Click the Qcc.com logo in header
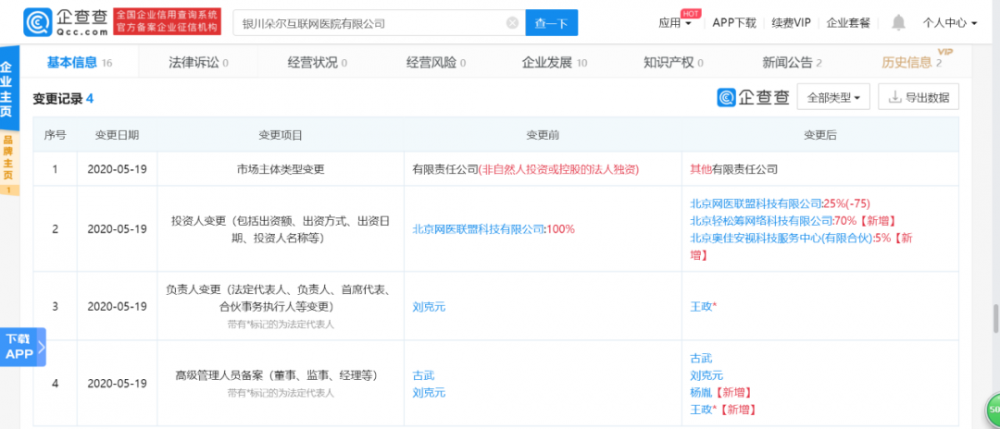Image resolution: width=1000 pixels, height=429 pixels. pyautogui.click(x=62, y=21)
